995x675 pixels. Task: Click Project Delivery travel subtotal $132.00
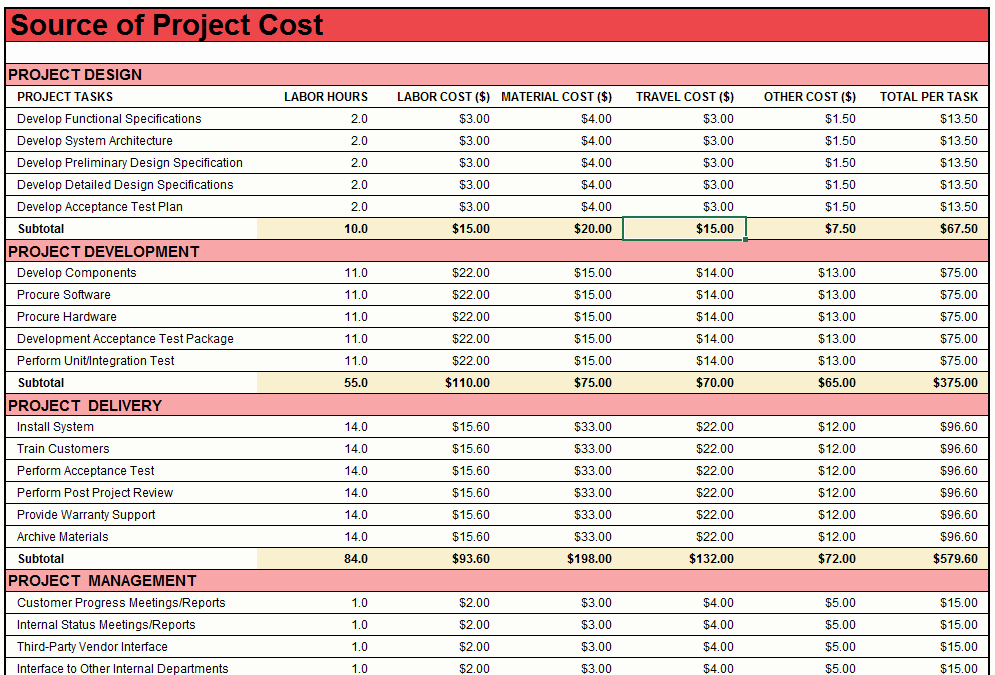point(711,559)
